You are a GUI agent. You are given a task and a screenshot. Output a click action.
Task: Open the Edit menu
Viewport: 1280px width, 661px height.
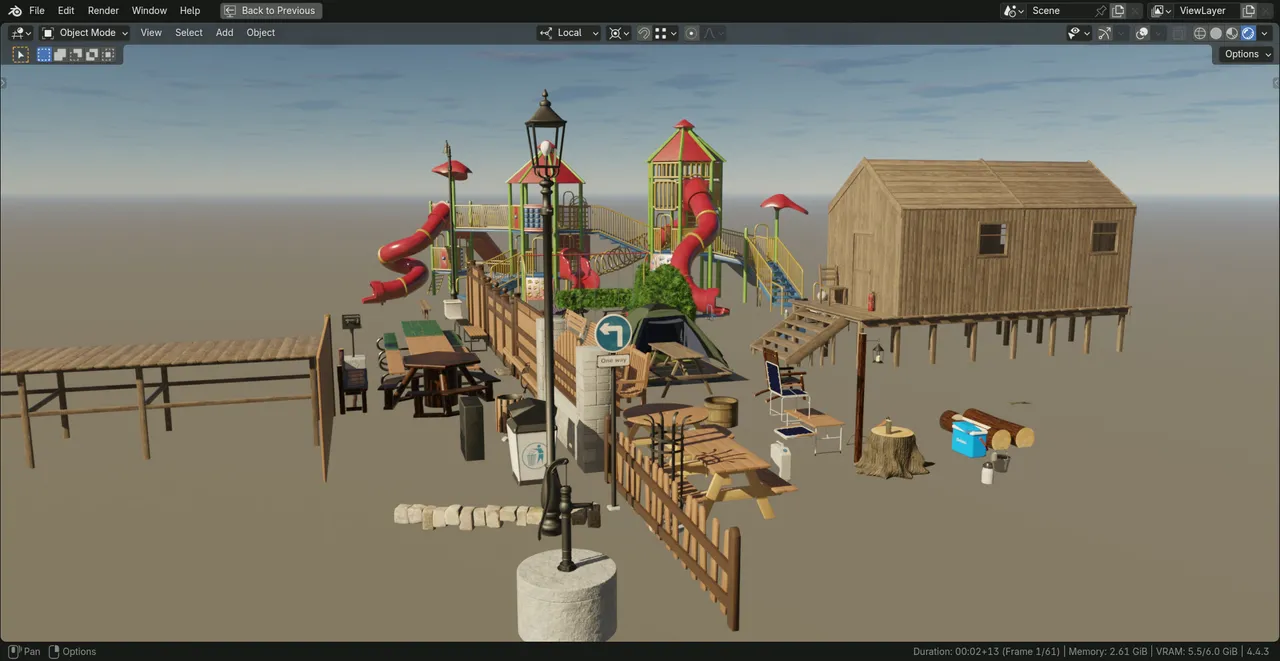pyautogui.click(x=66, y=11)
